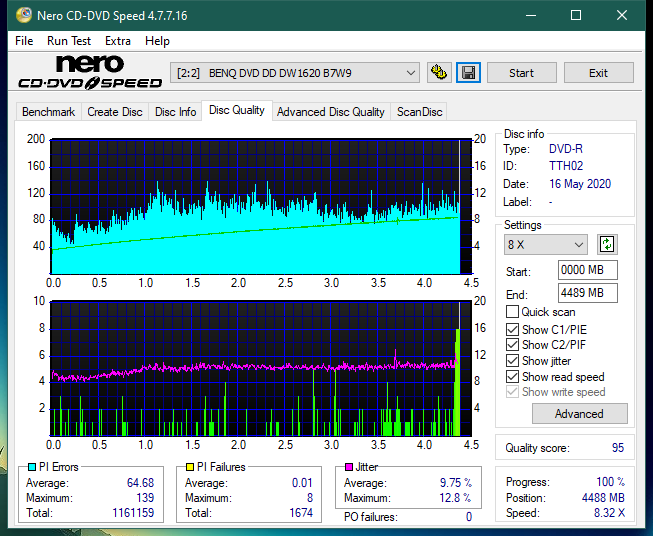This screenshot has height=536, width=653.
Task: Maximize the Nero CD-DVD Speed window
Action: (x=576, y=15)
